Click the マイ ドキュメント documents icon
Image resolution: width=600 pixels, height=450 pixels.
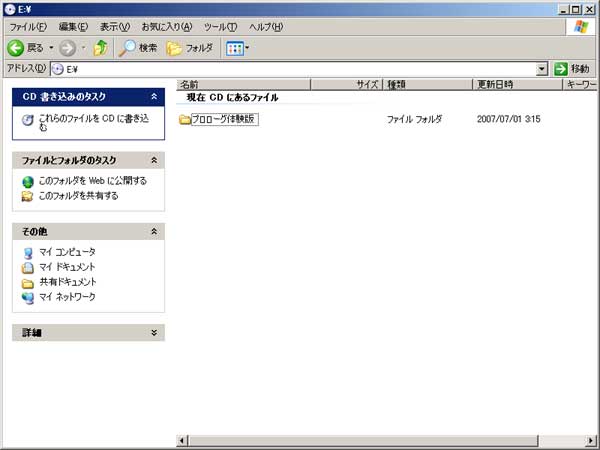point(28,268)
